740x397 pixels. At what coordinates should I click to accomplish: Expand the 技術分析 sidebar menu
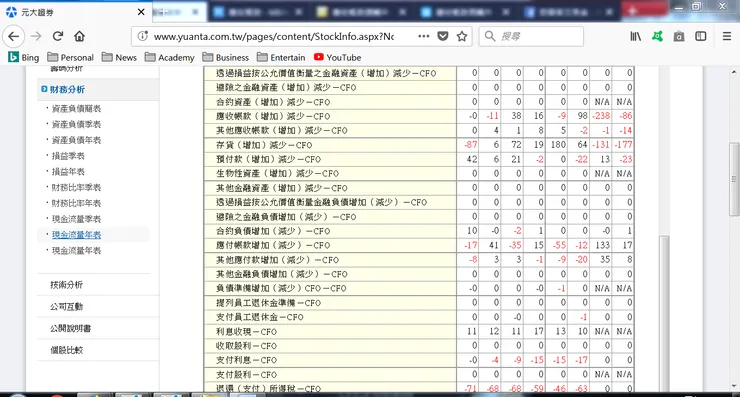point(67,285)
